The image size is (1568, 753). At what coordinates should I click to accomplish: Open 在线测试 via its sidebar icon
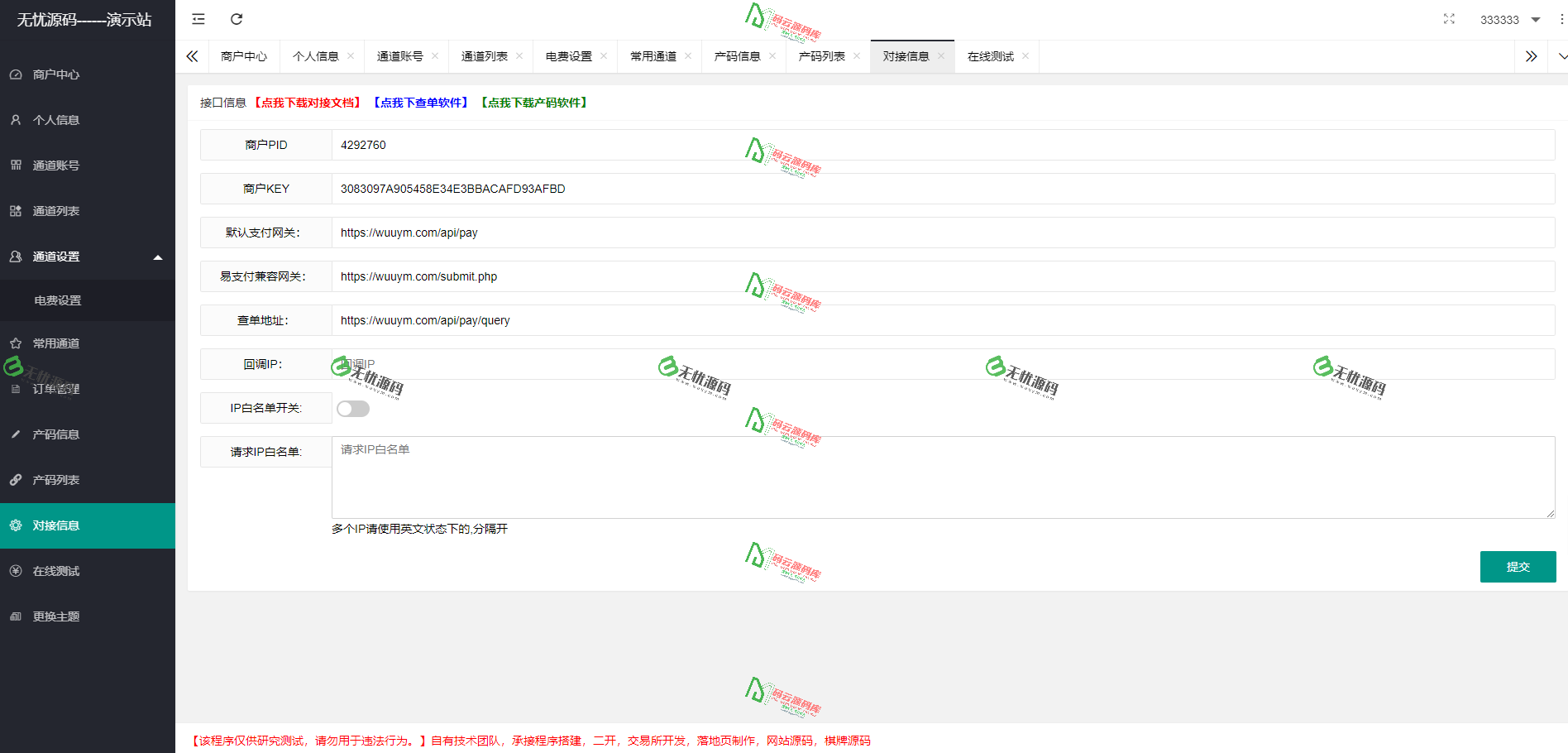(15, 570)
